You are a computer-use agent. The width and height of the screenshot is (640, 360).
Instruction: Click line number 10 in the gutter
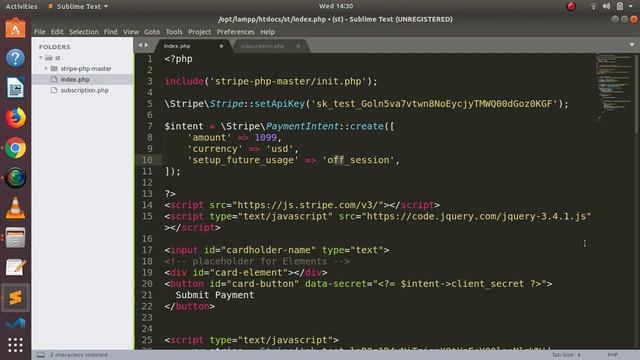coord(147,160)
